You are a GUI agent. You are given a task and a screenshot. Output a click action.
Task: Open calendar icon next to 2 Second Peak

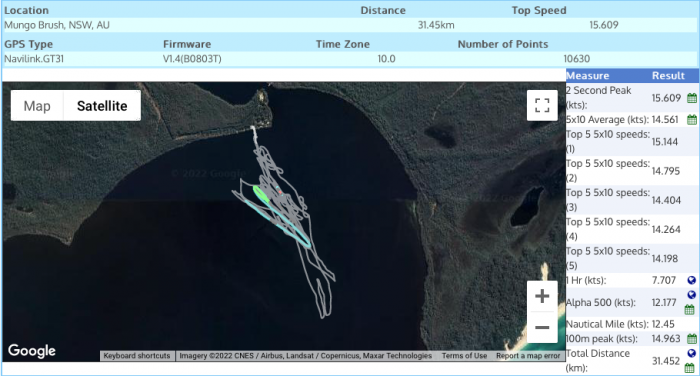(692, 98)
